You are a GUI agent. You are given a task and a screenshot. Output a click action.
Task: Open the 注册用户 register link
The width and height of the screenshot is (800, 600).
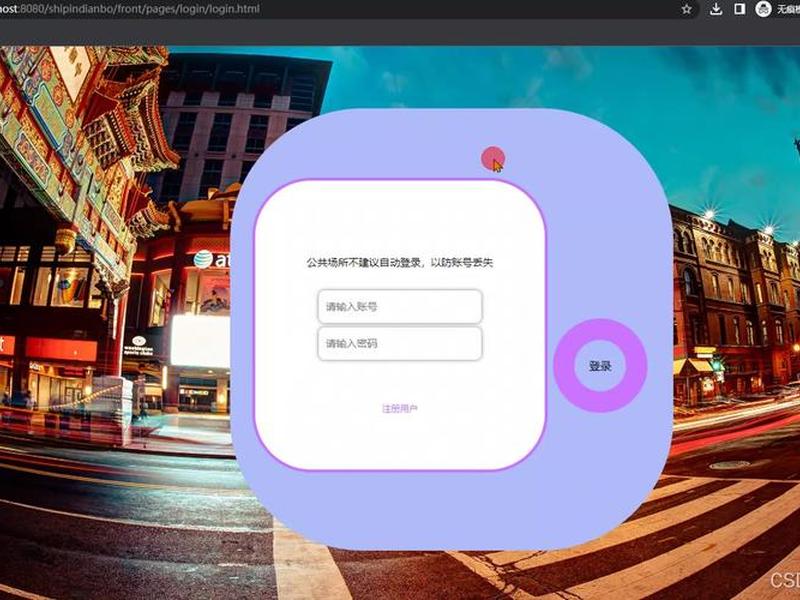tap(399, 408)
